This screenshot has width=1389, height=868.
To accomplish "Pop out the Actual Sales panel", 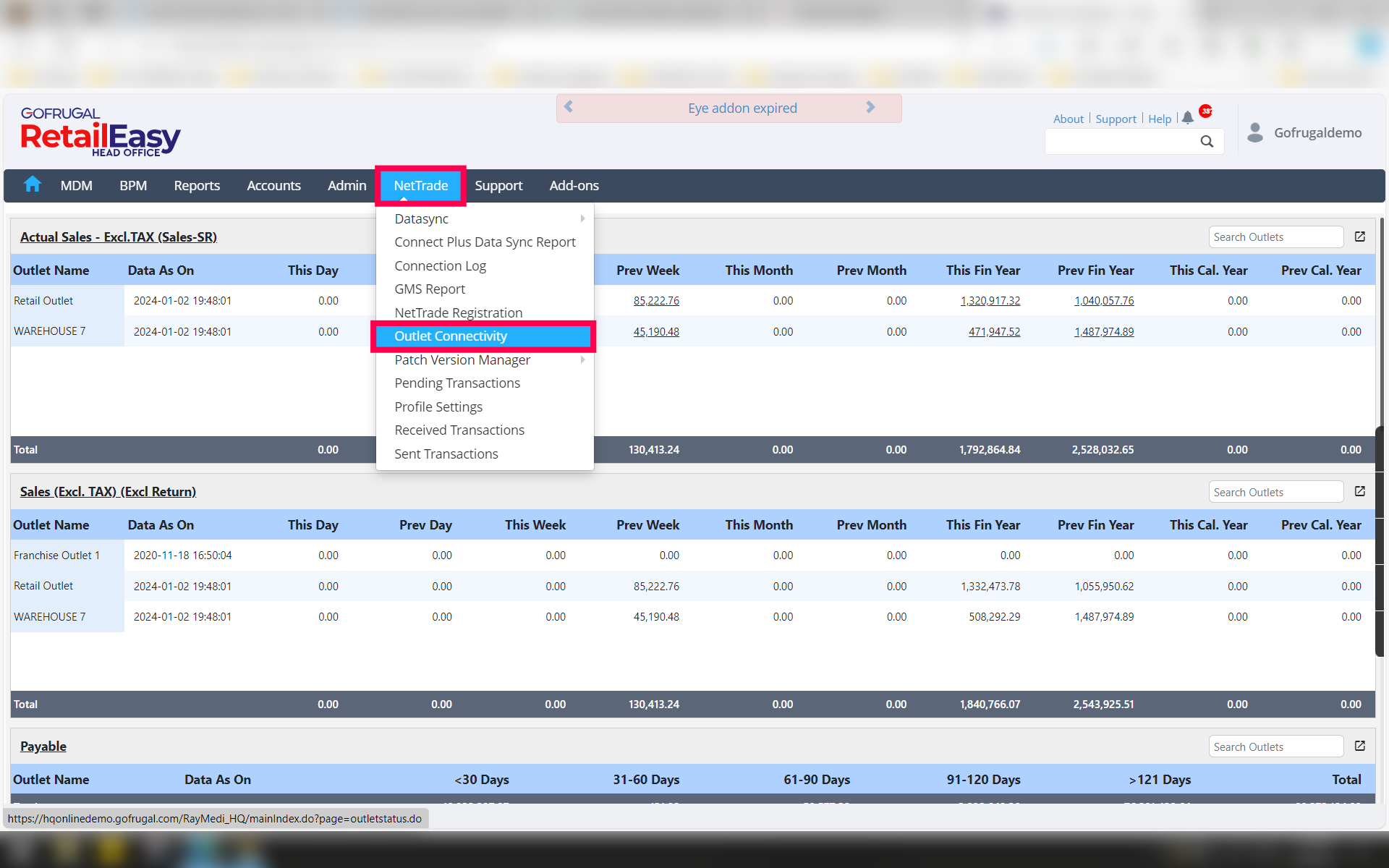I will [x=1360, y=237].
